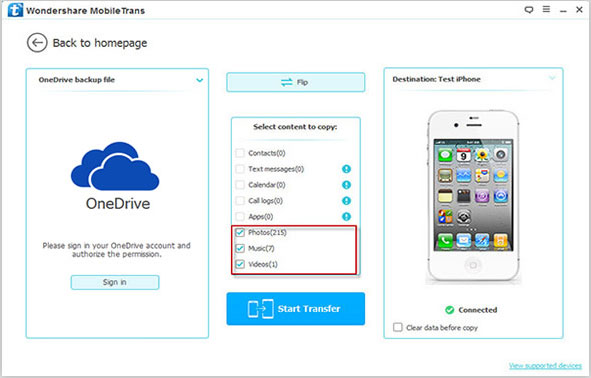Open the feedback speech bubble icon

point(529,10)
